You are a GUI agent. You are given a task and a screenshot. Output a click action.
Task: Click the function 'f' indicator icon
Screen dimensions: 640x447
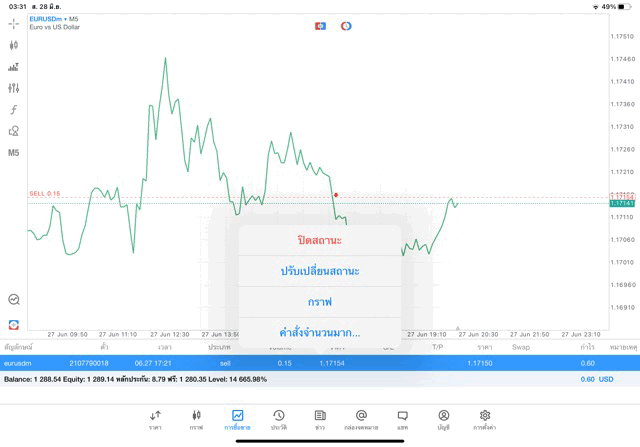(14, 110)
